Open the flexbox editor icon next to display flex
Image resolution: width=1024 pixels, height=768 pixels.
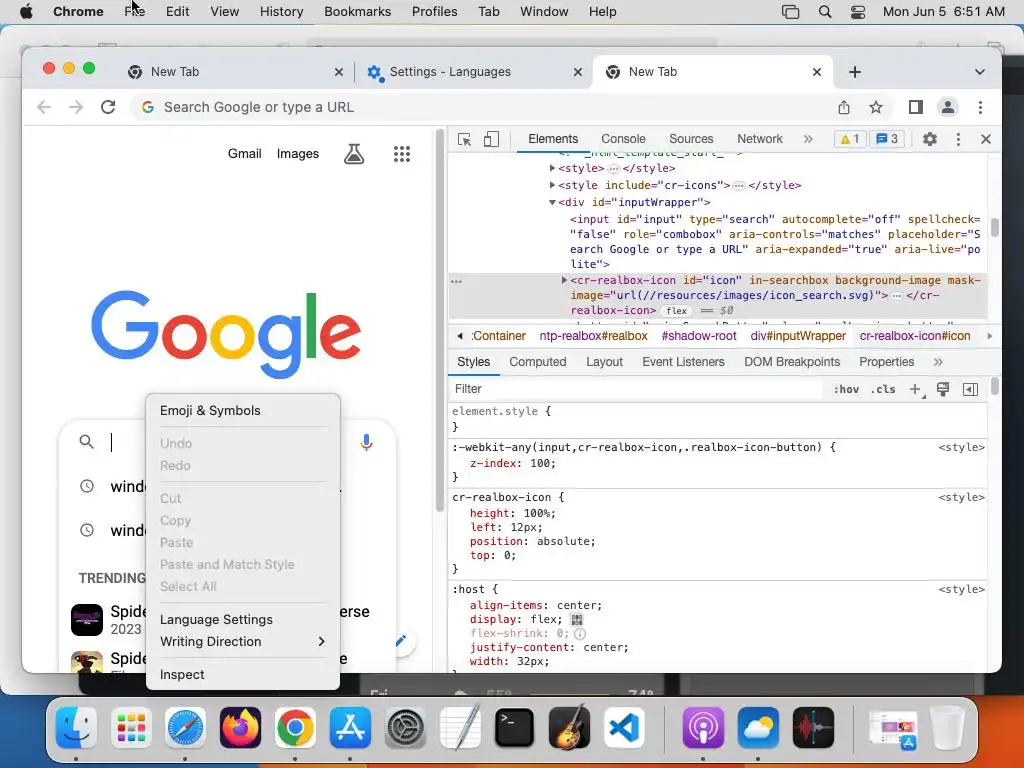576,619
